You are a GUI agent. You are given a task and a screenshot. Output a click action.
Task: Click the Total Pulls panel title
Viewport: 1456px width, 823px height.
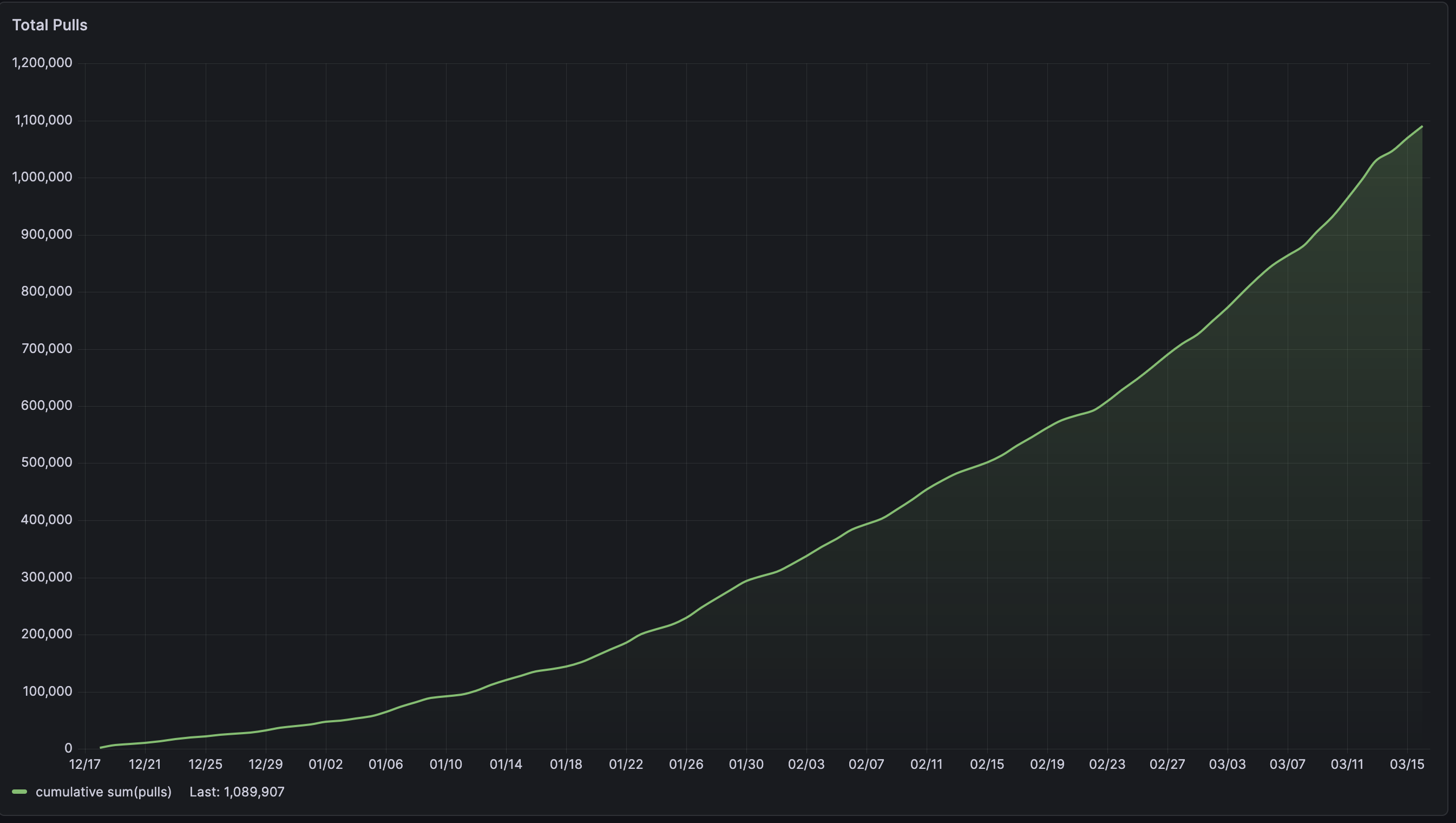pos(50,25)
